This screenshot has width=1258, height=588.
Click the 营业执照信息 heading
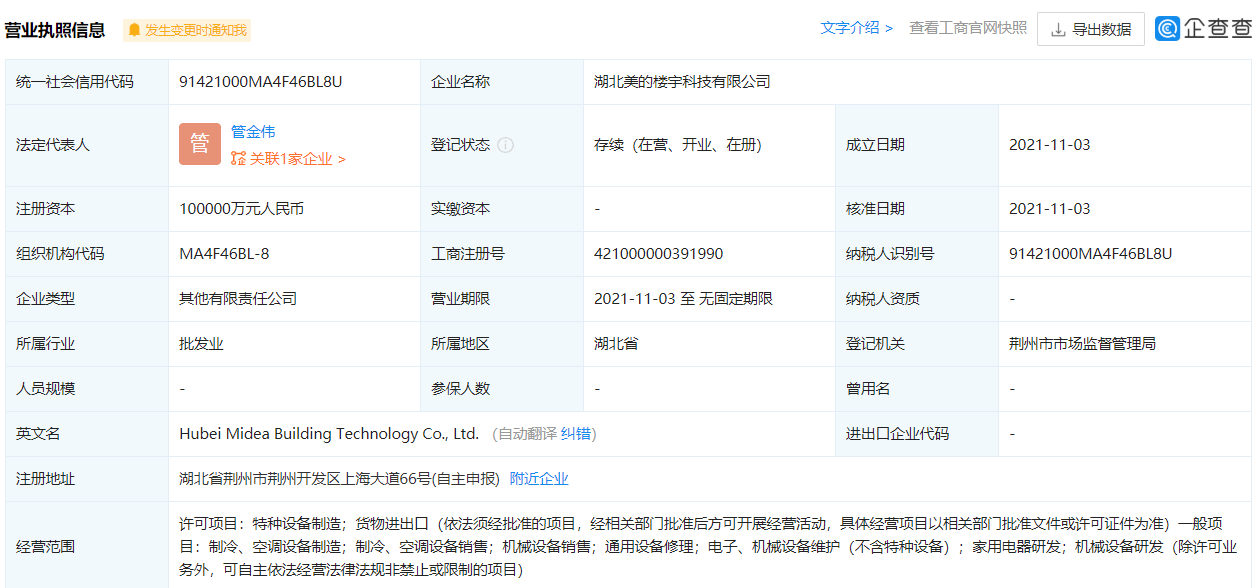(55, 30)
